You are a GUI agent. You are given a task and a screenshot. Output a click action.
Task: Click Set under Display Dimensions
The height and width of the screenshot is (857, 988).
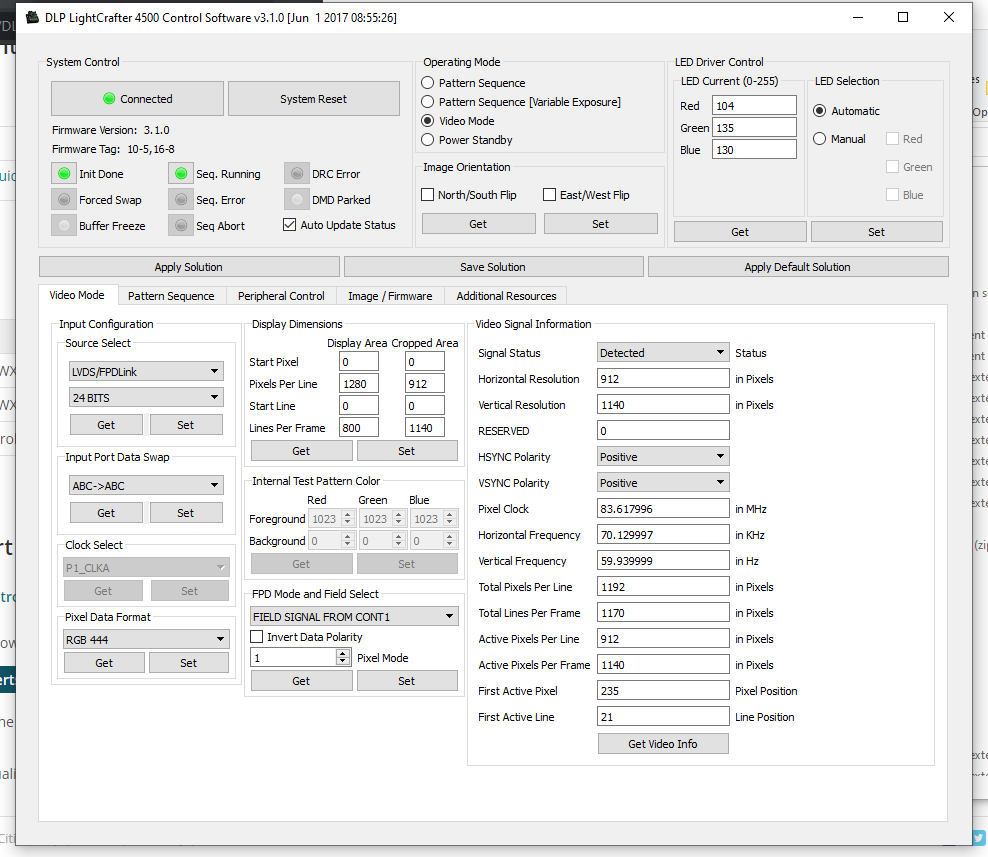(407, 451)
